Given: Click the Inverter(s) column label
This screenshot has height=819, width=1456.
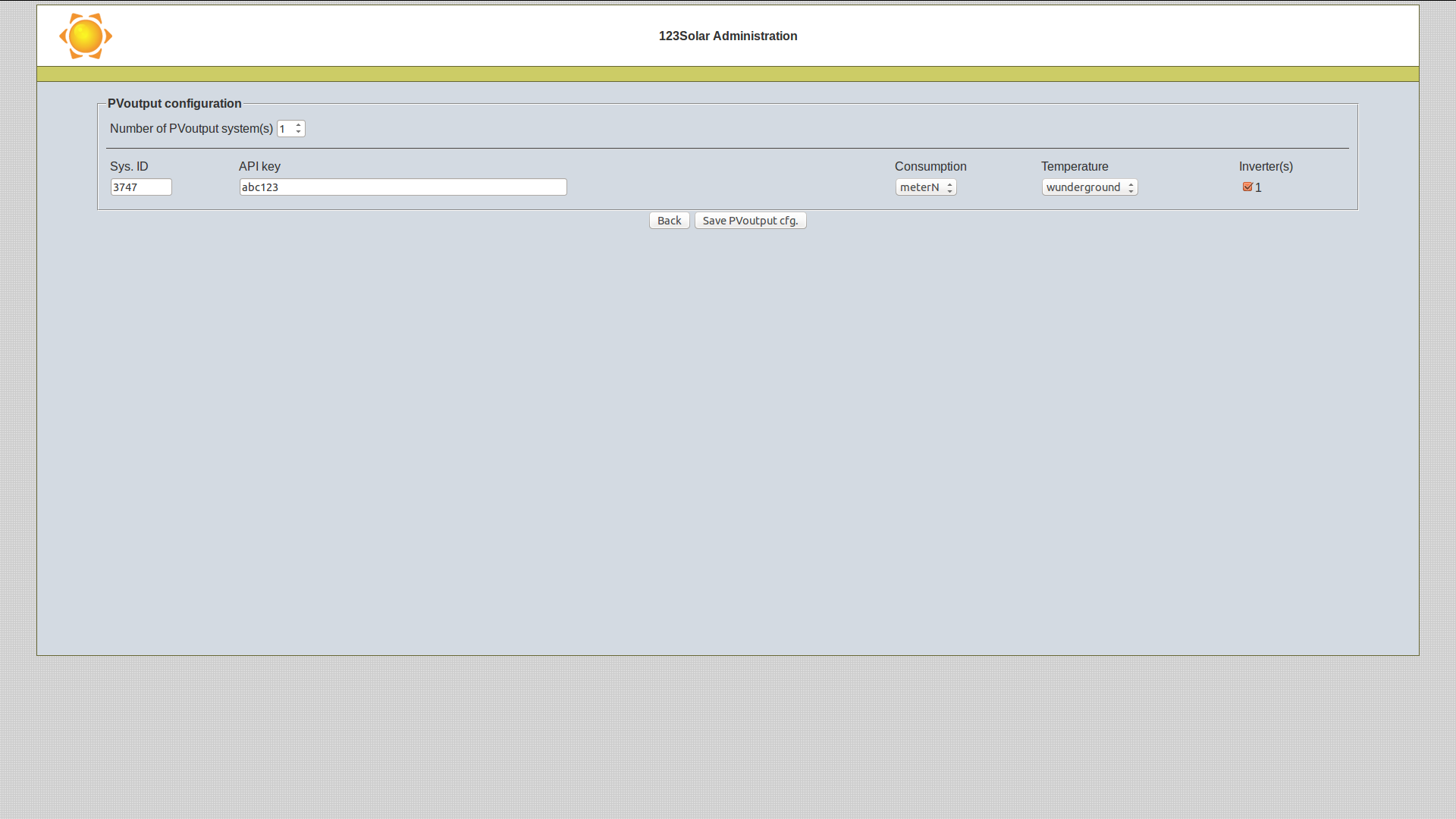Looking at the screenshot, I should [x=1266, y=166].
